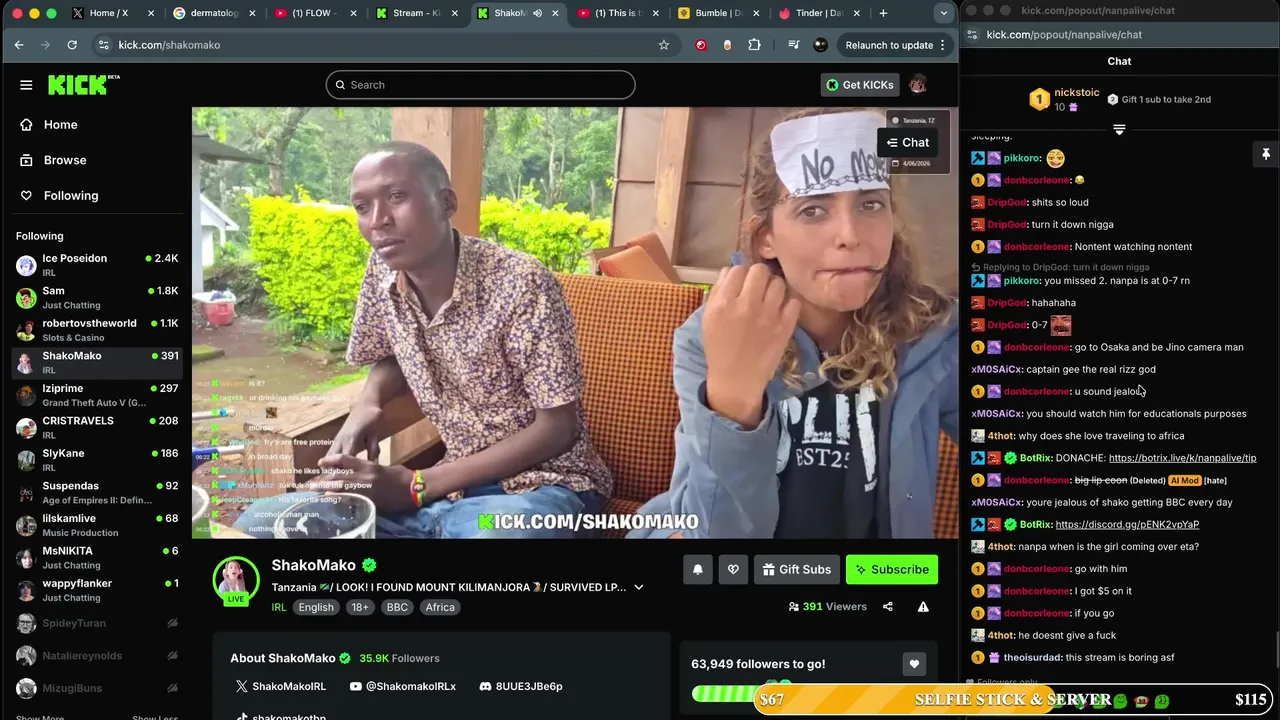Open Iziprime channel in sidebar
The height and width of the screenshot is (720, 1280).
click(x=96, y=395)
